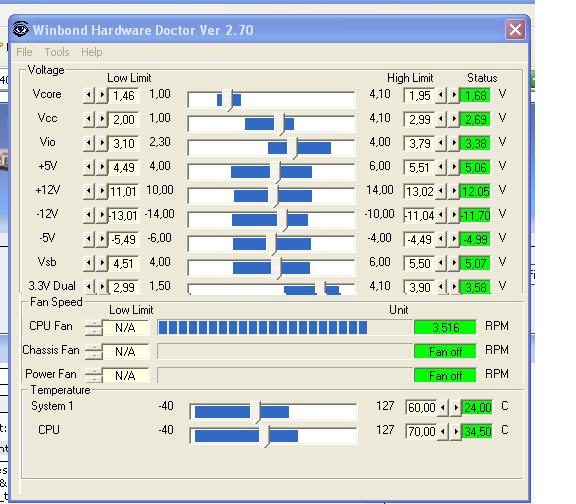This screenshot has height=504, width=576.
Task: Click the Power Fan low limit spinner
Action: [93, 375]
